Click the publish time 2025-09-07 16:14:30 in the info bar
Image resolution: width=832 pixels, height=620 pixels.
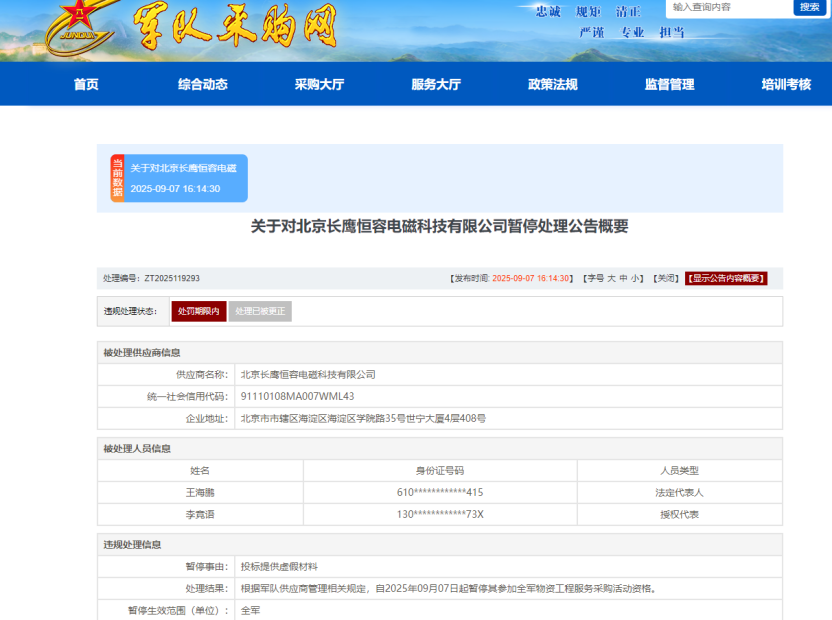coord(531,278)
